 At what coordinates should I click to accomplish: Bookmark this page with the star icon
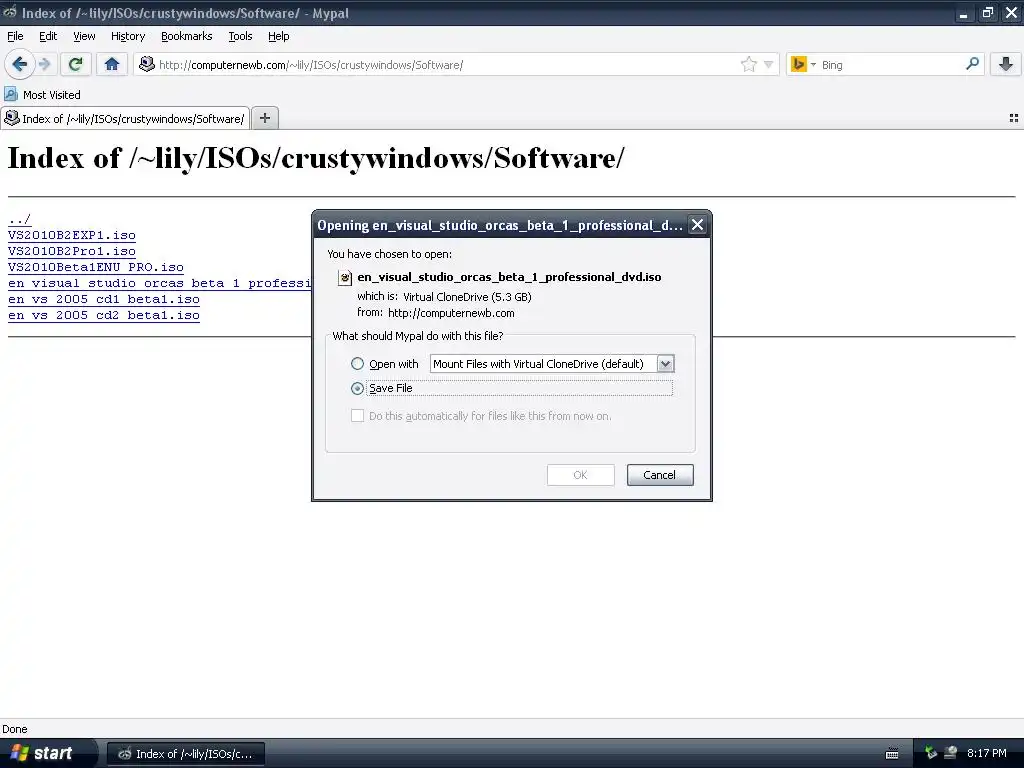coord(748,64)
